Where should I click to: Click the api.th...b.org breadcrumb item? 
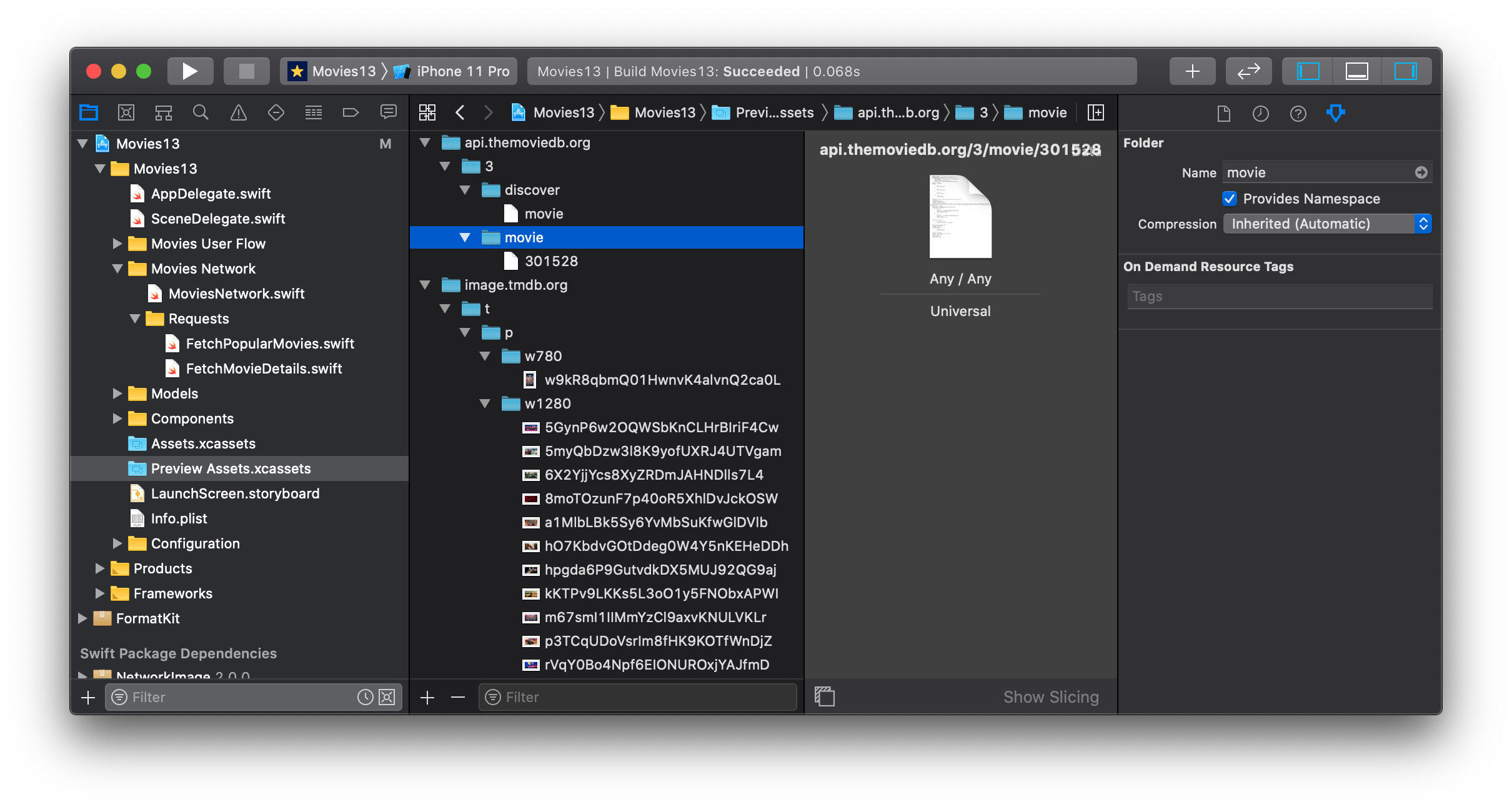click(x=897, y=112)
